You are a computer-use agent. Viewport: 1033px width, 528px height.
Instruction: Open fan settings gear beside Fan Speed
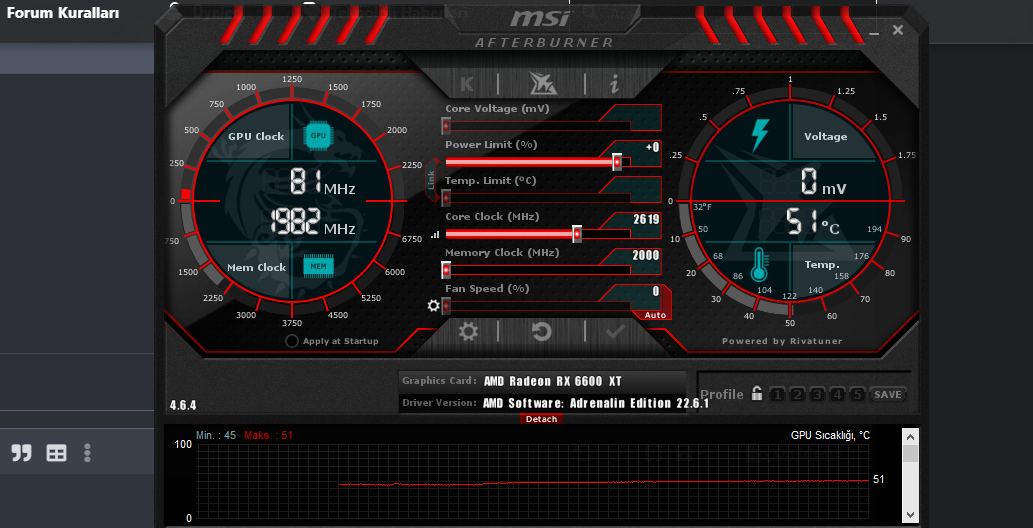pos(433,306)
